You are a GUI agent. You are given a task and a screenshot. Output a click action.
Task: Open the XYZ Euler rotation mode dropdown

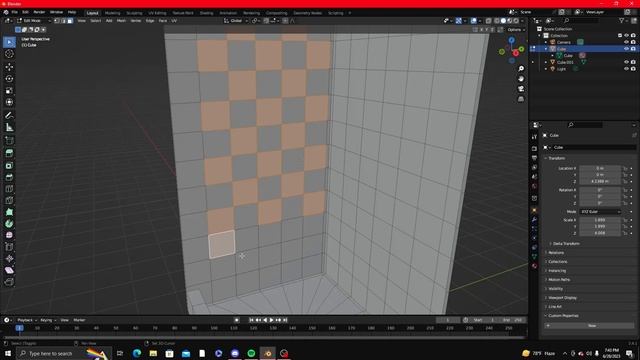click(600, 211)
